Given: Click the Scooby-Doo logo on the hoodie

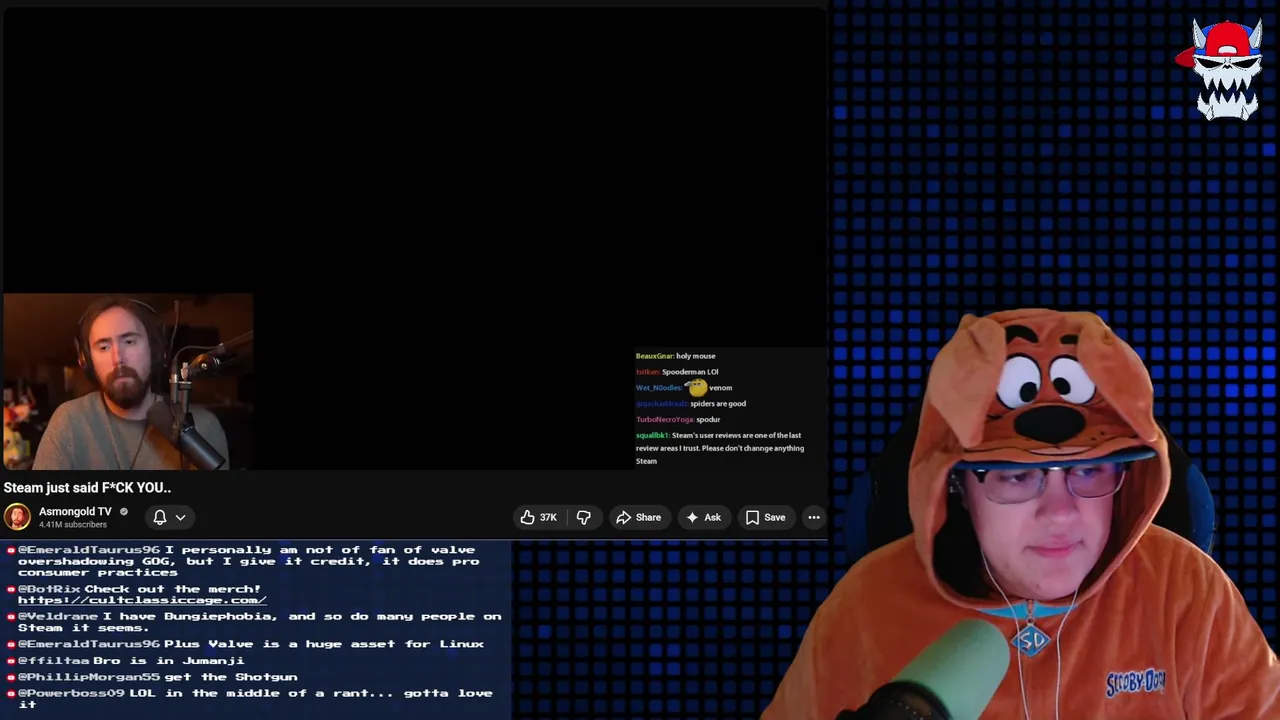Looking at the screenshot, I should [1136, 682].
